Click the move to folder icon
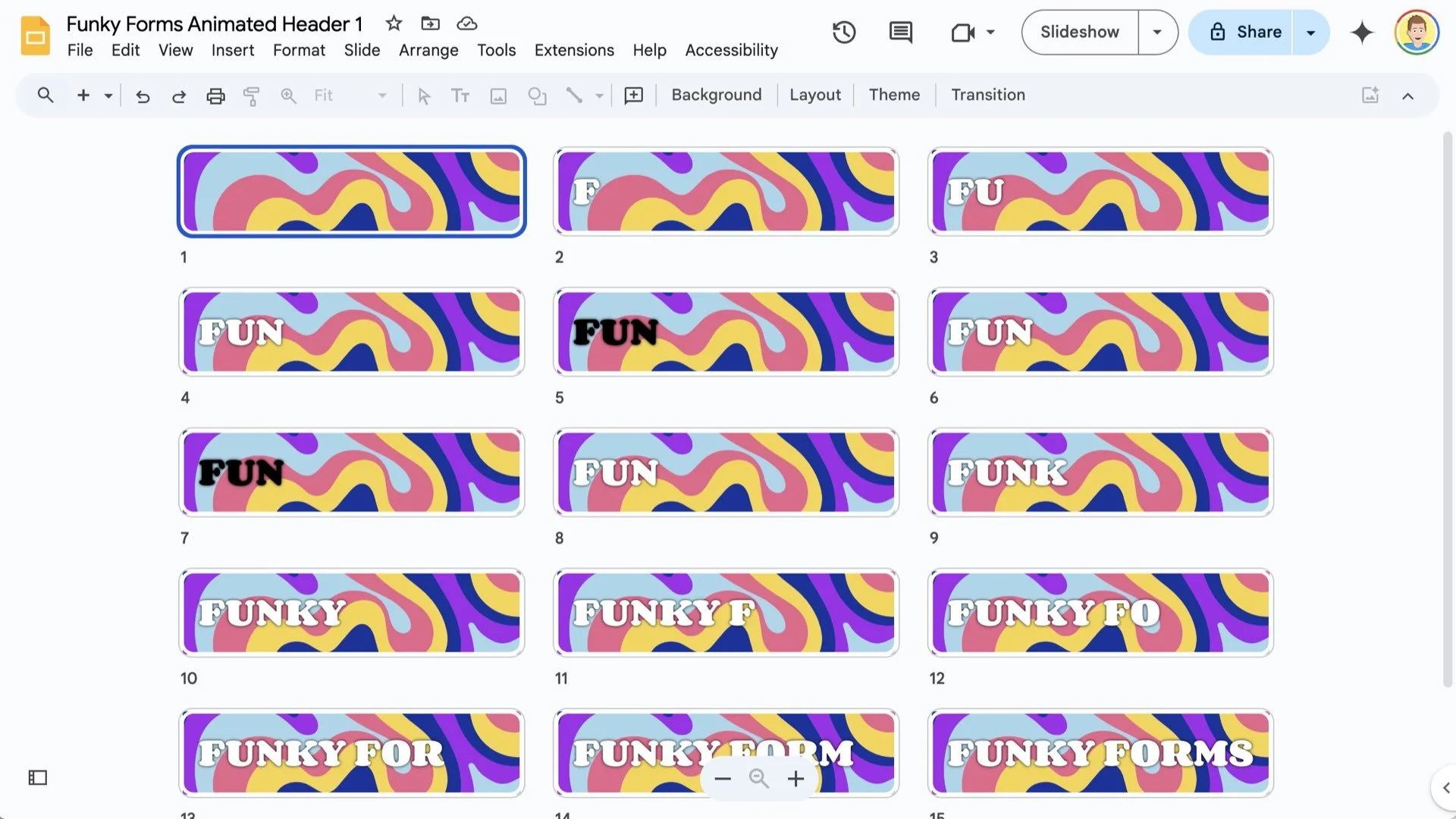The height and width of the screenshot is (819, 1456). [430, 24]
